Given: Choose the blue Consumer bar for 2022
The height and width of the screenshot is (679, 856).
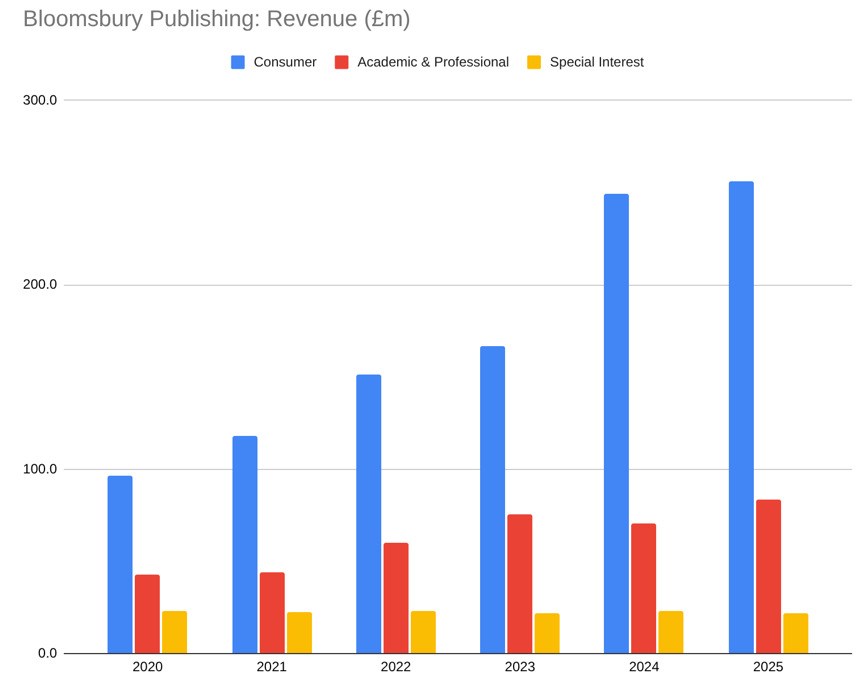Looking at the screenshot, I should [368, 514].
